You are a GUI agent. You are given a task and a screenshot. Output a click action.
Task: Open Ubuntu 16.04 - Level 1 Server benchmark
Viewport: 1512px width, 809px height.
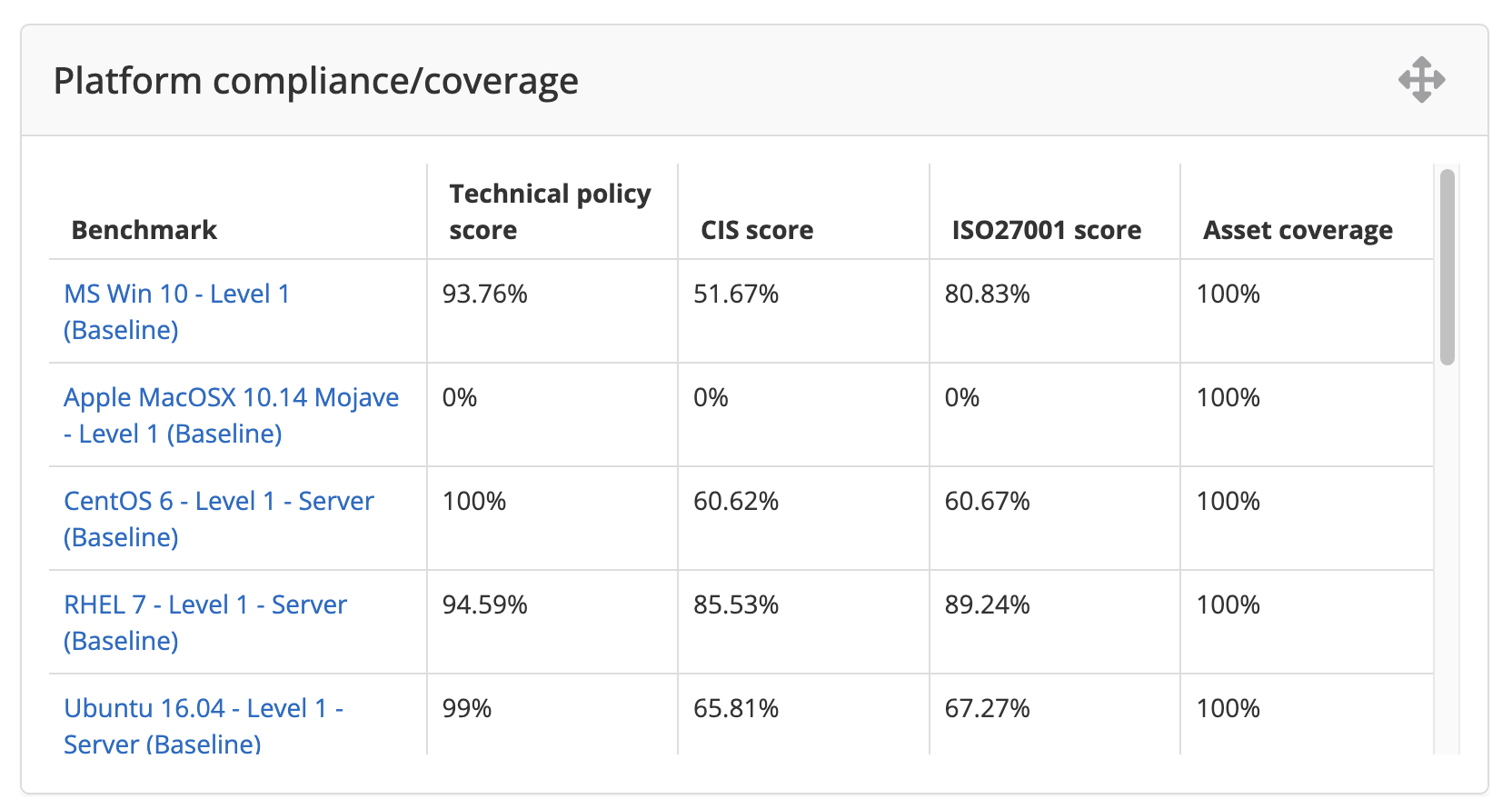pyautogui.click(x=203, y=709)
